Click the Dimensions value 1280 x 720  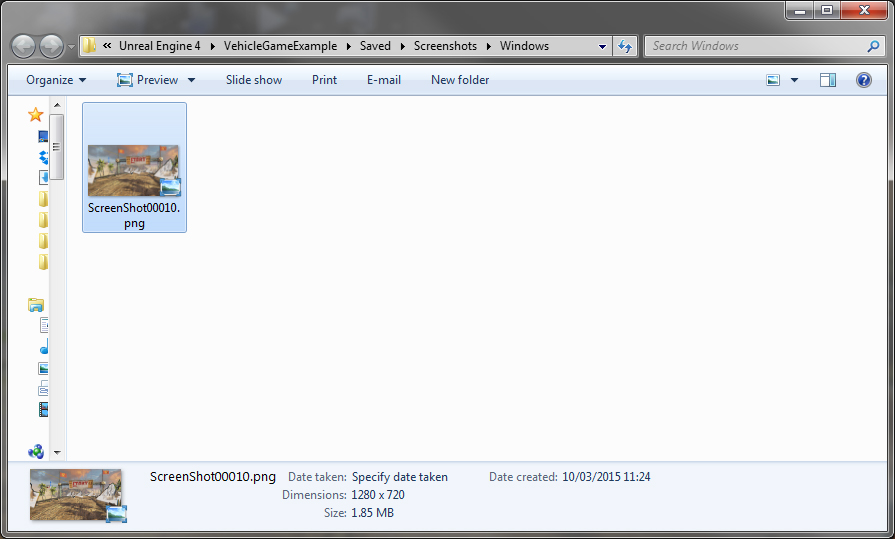(378, 494)
